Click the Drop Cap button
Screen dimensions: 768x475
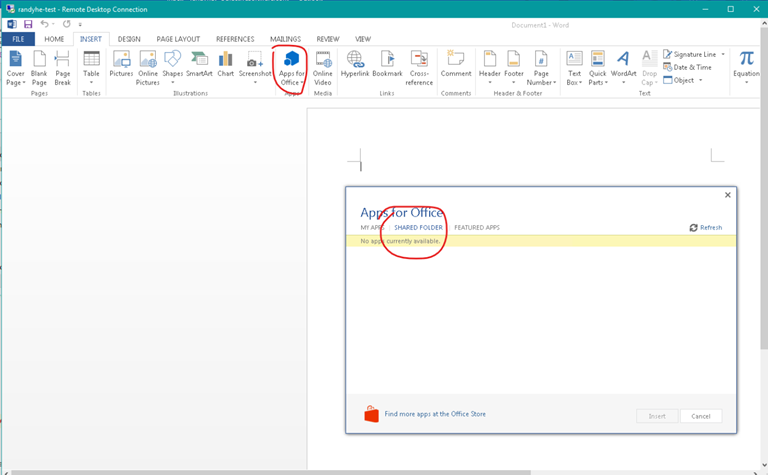[x=649, y=68]
